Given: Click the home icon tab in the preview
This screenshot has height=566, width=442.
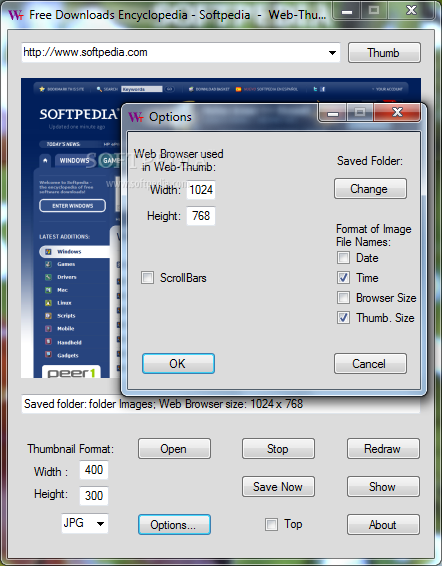Looking at the screenshot, I should (x=45, y=160).
